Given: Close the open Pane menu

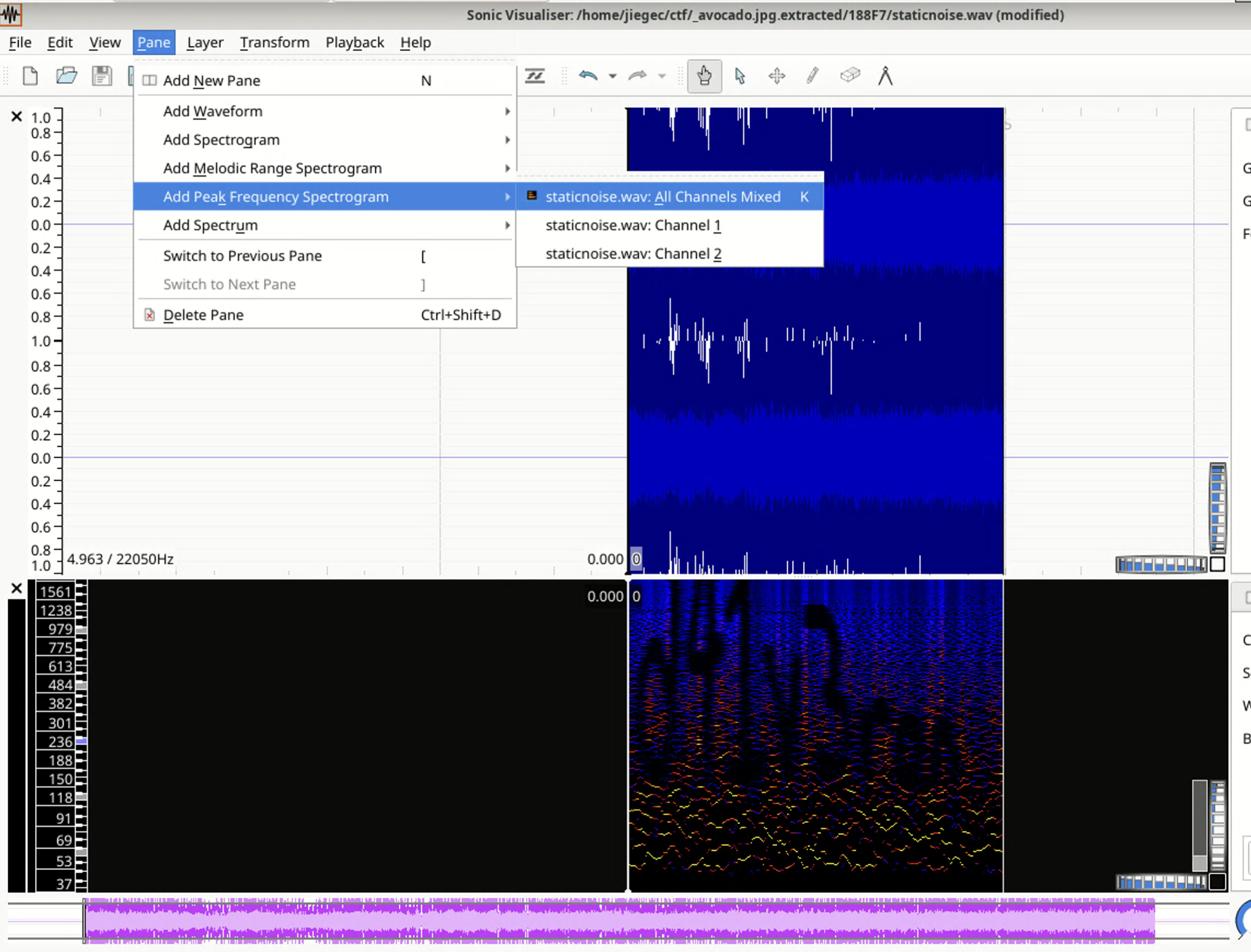Looking at the screenshot, I should (154, 43).
